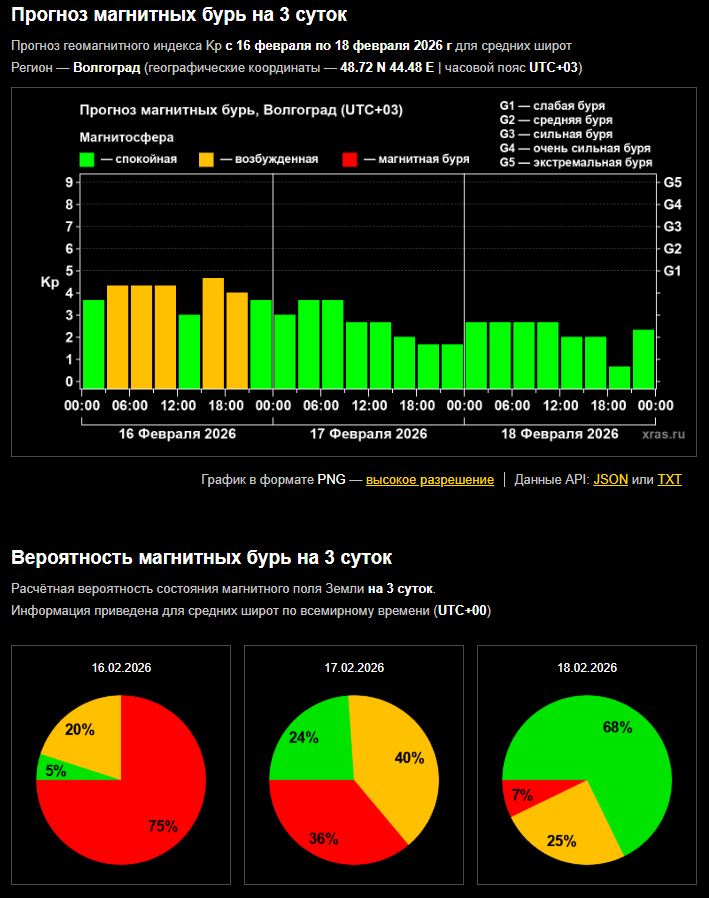
Task: Click the Прогноз магнитных бурь на 3 суток heading
Action: [180, 15]
